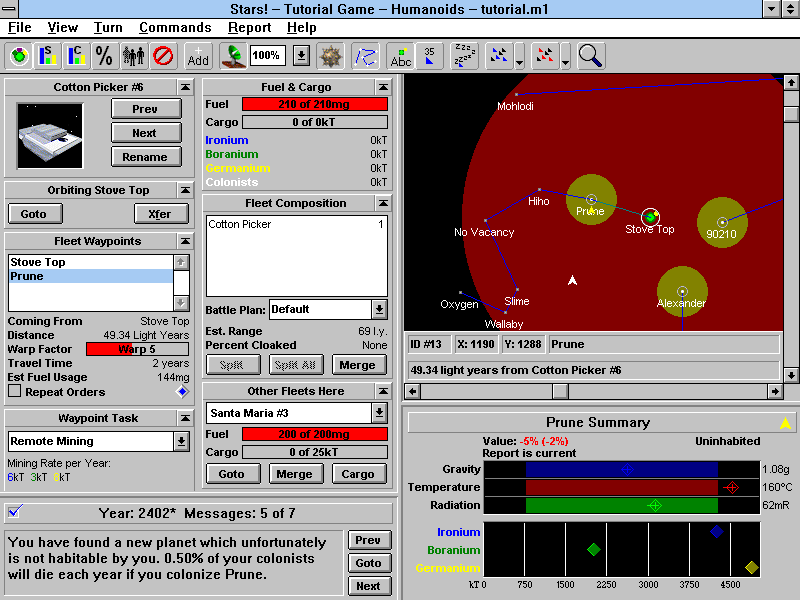Toggle enemy ship design filter icon

[545, 56]
